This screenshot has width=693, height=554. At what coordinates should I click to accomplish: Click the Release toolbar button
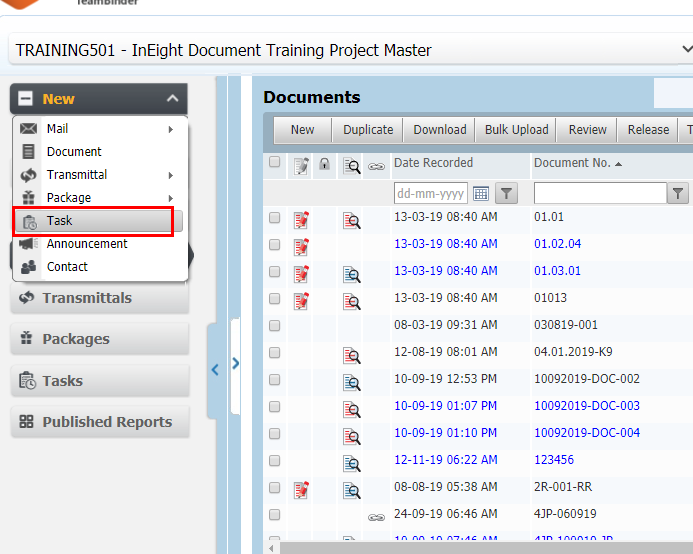click(x=648, y=130)
